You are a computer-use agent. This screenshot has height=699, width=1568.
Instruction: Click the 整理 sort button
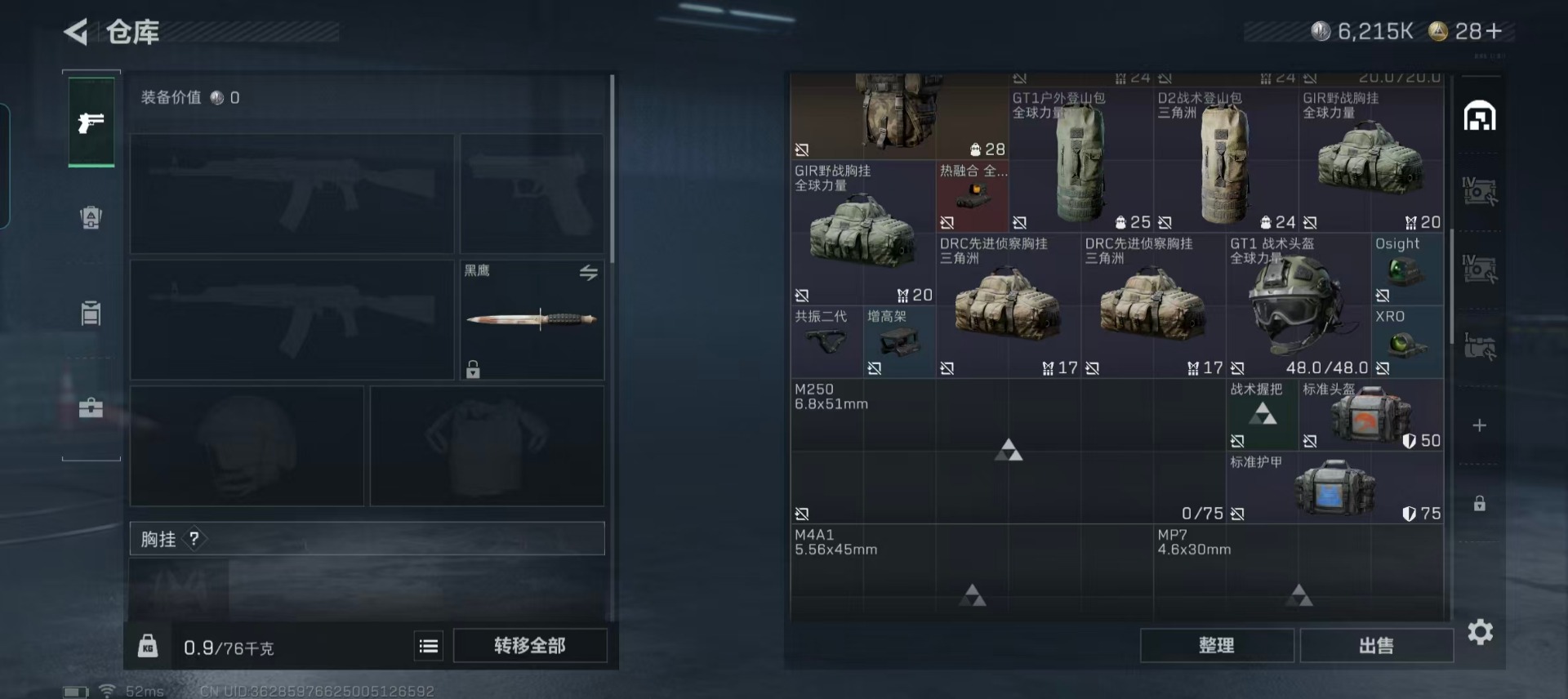tap(1217, 646)
